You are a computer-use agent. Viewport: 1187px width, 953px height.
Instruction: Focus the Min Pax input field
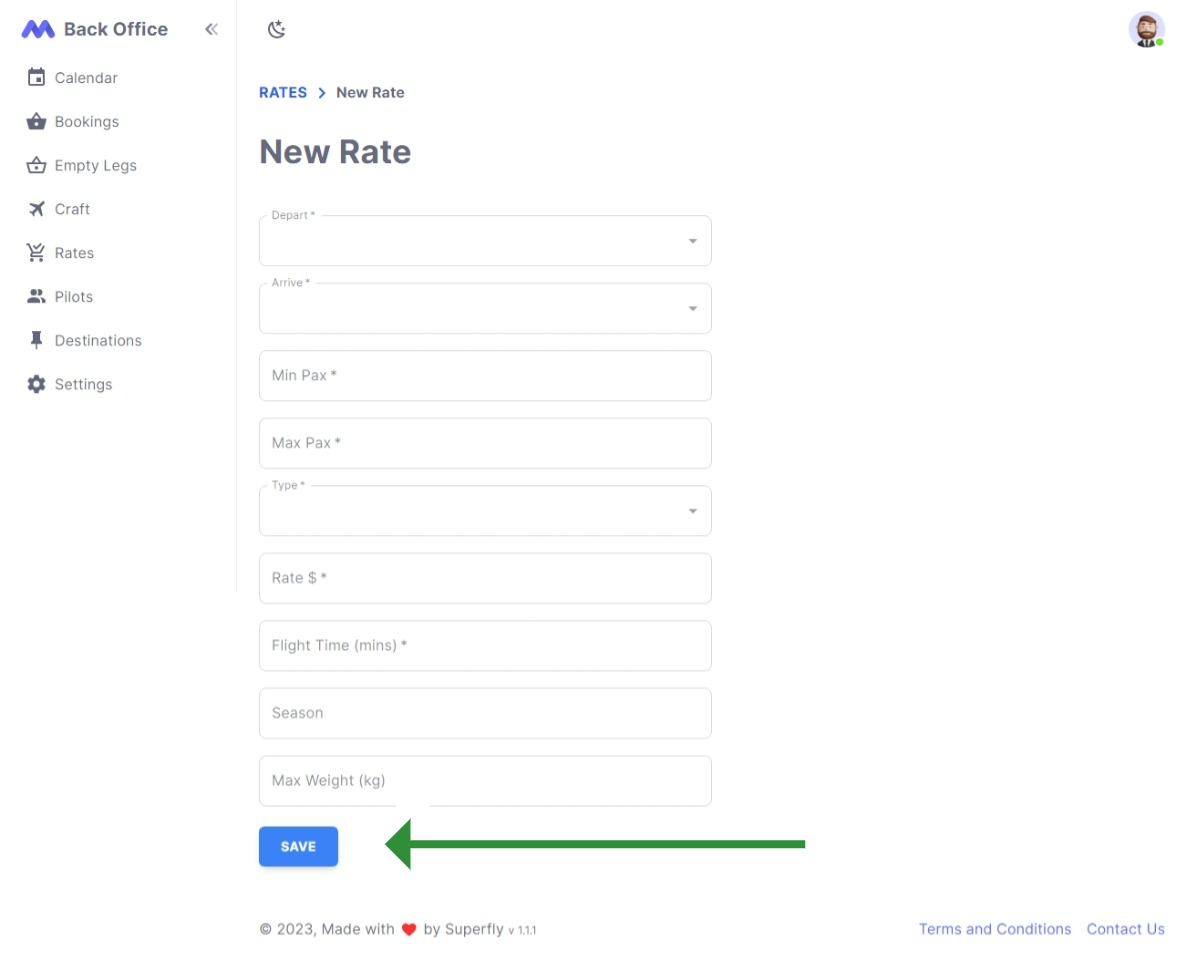click(485, 376)
